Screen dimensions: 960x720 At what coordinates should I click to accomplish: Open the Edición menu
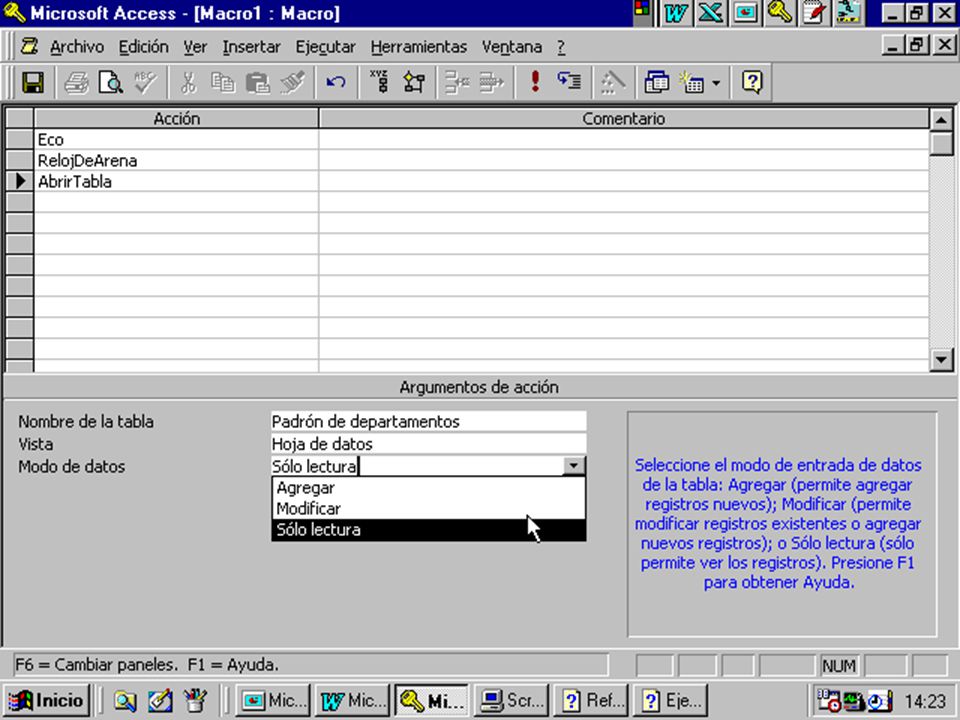(x=143, y=47)
